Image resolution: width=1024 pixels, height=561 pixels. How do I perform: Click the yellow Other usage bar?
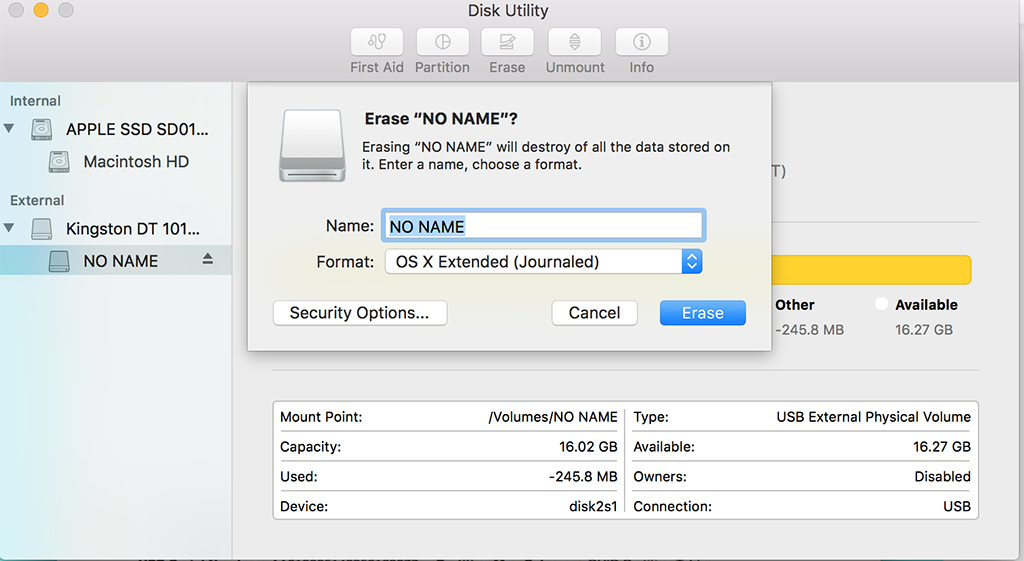871,270
